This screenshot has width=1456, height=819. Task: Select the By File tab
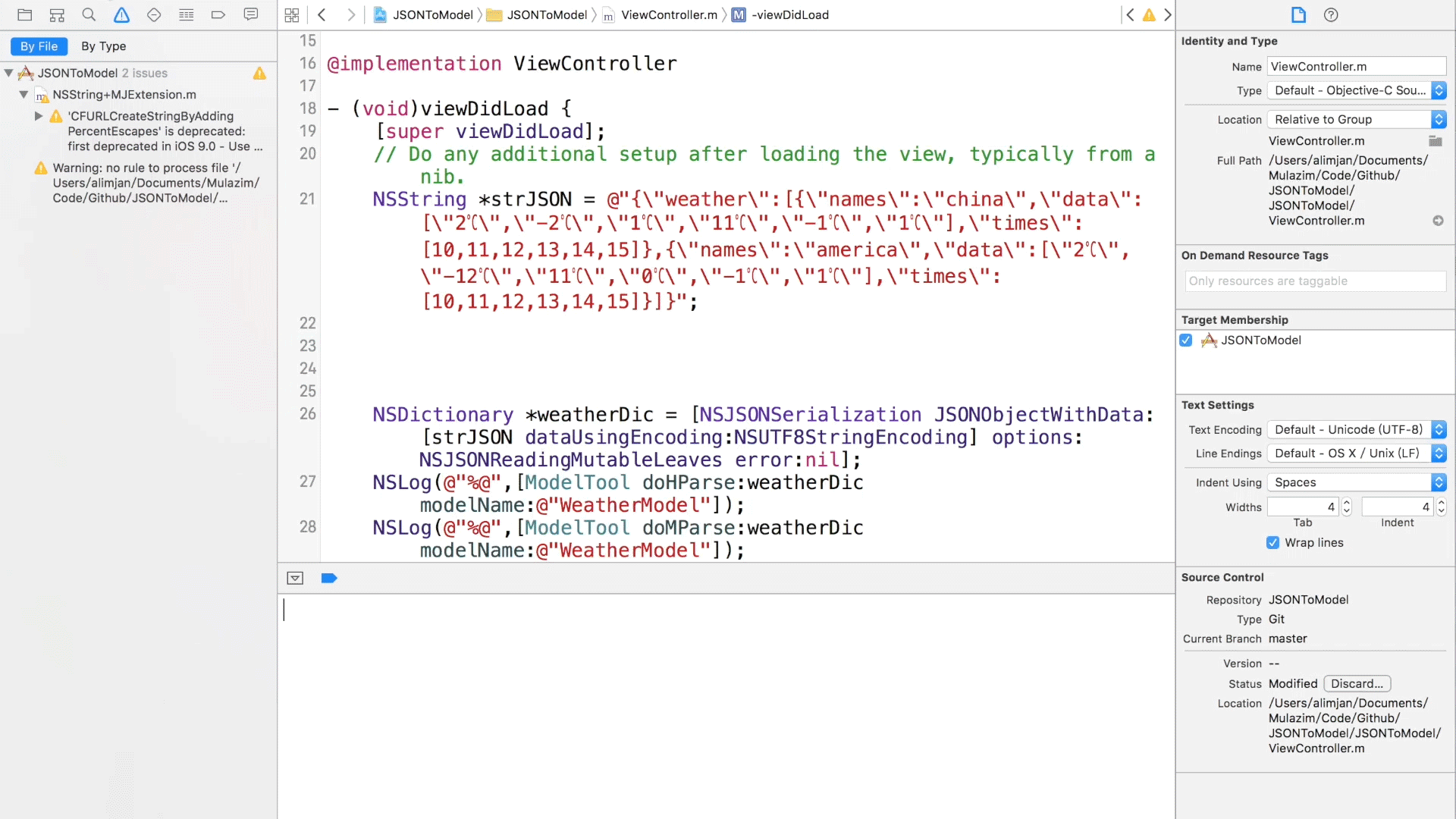[39, 46]
